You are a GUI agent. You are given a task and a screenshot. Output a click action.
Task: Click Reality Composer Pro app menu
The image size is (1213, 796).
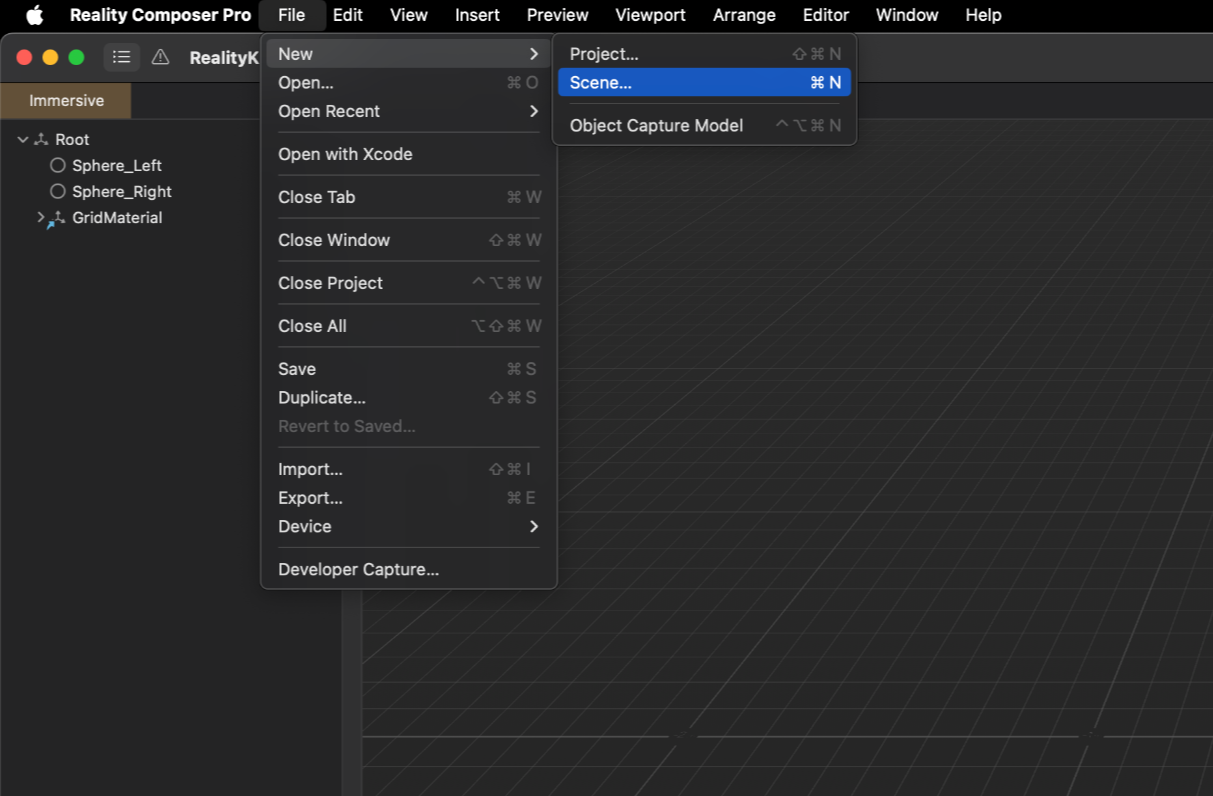point(160,15)
